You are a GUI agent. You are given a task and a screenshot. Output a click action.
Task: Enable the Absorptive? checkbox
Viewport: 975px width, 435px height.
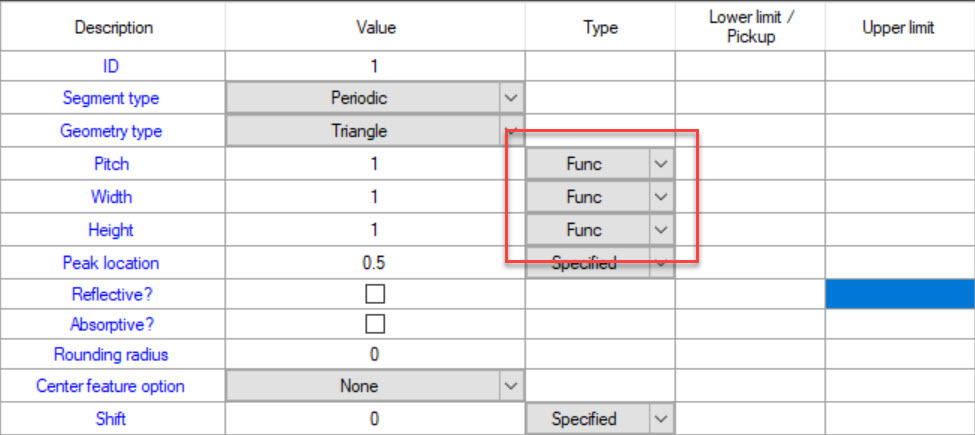coord(375,324)
